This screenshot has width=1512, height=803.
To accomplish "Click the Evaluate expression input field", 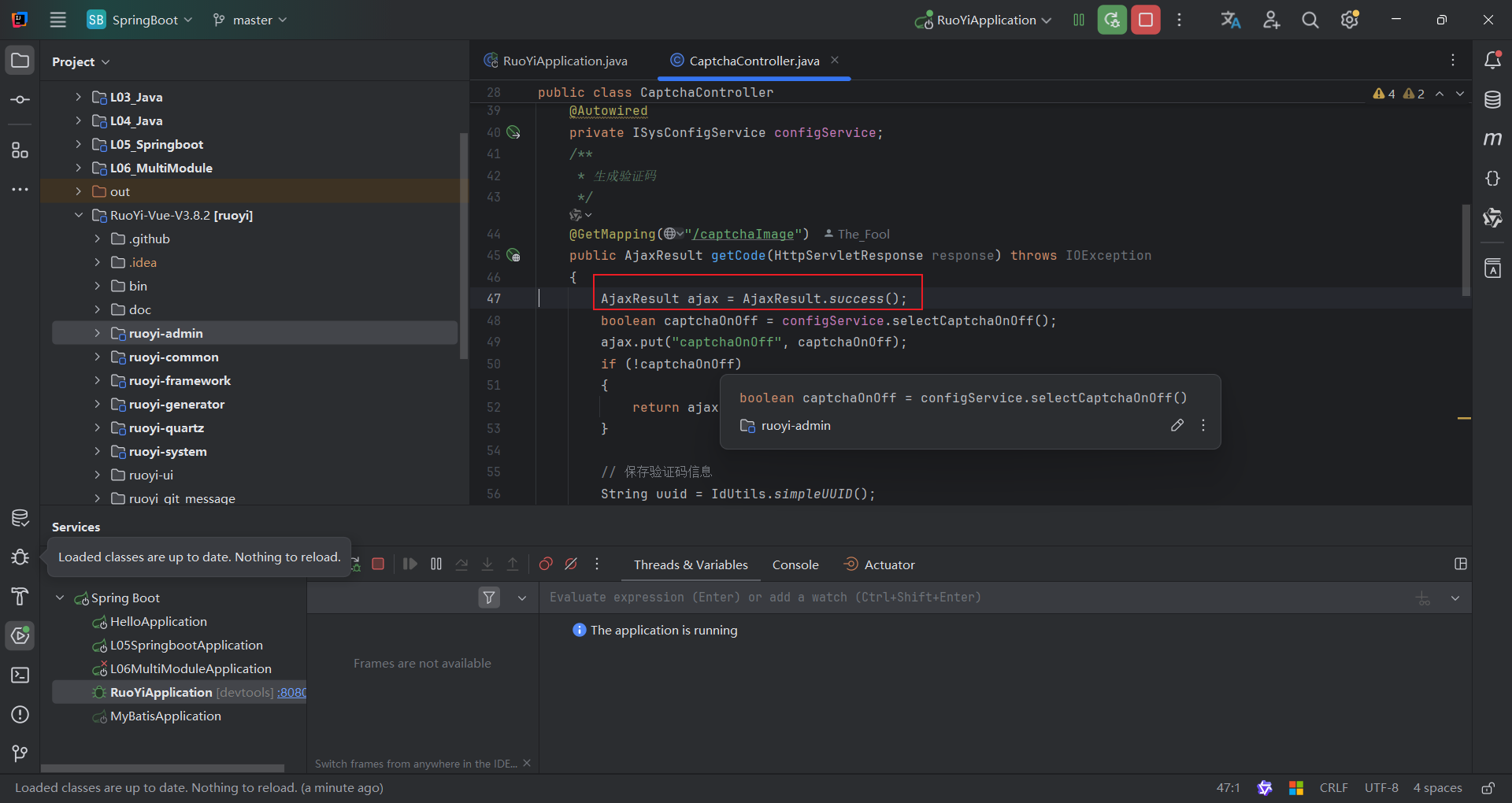I will click(976, 598).
